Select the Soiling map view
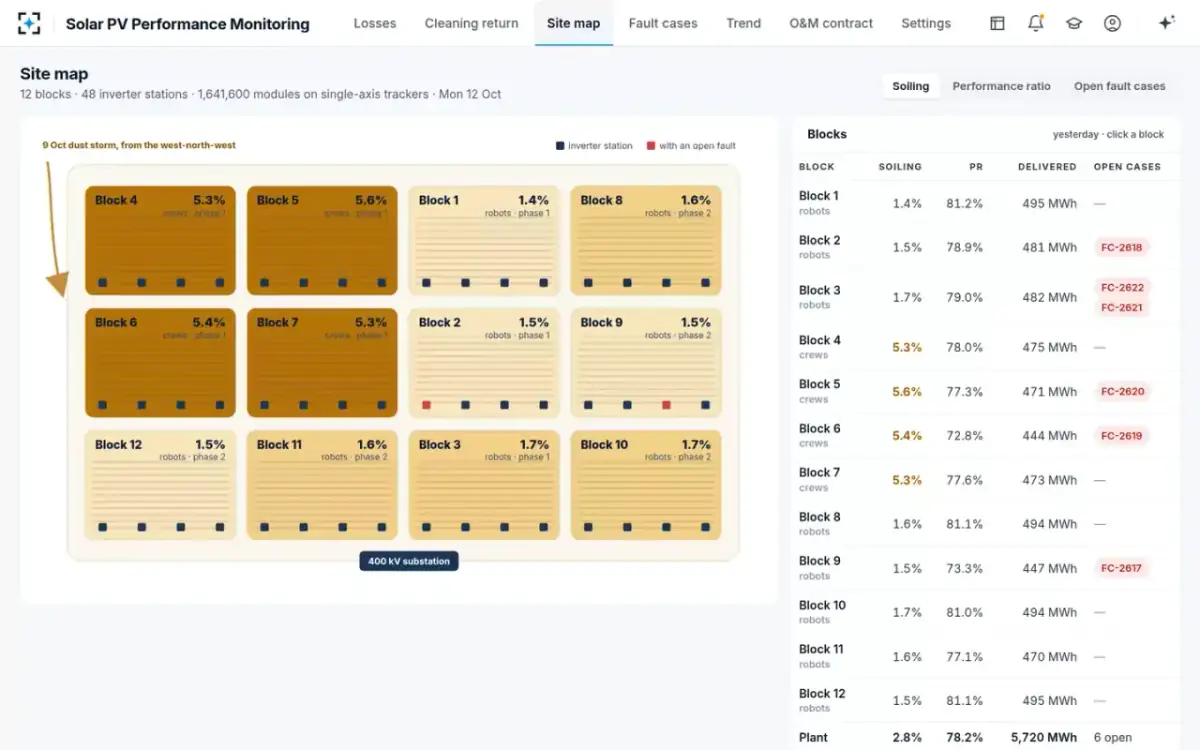This screenshot has height=750, width=1200. point(911,86)
